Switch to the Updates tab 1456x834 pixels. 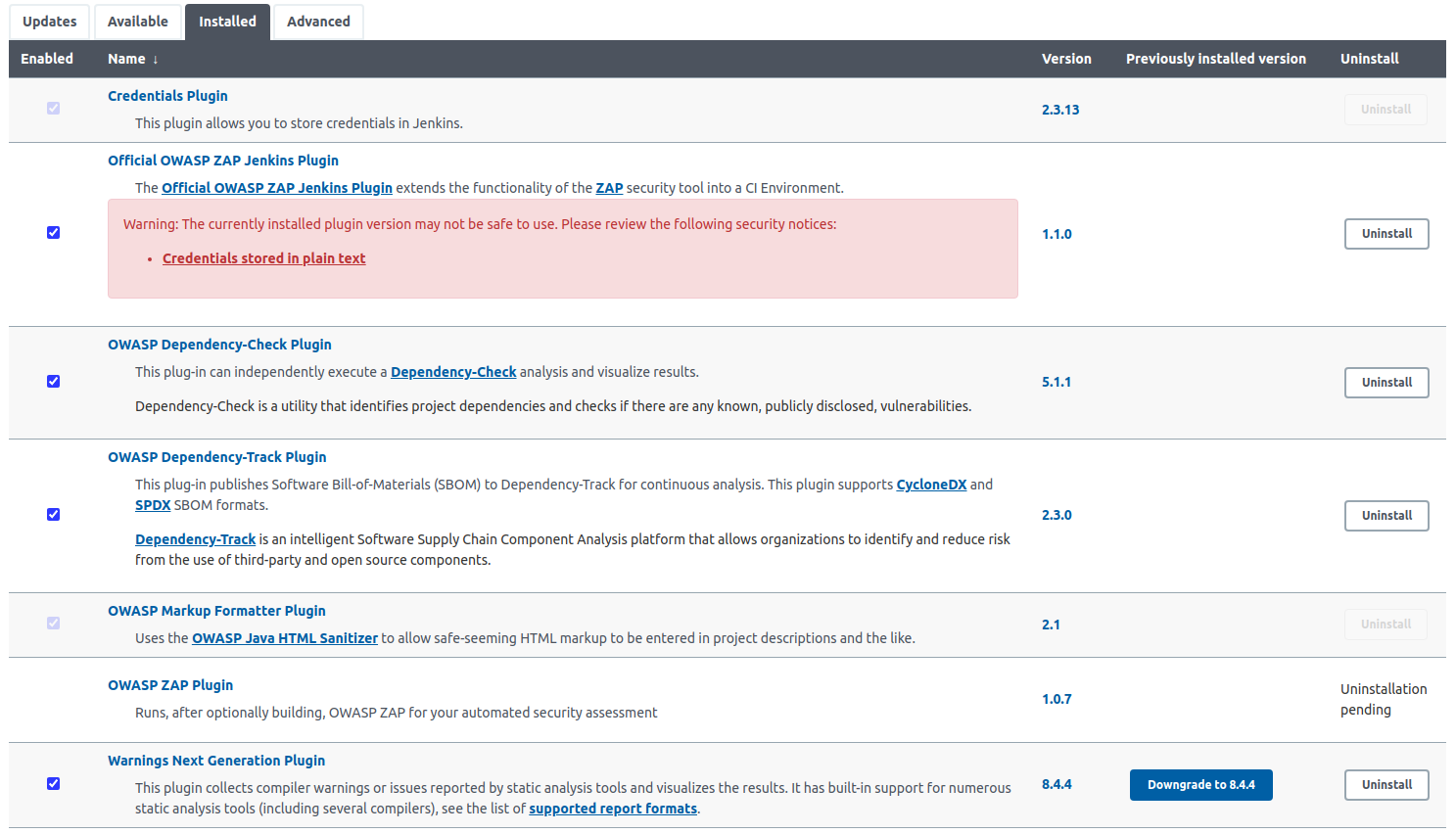49,22
